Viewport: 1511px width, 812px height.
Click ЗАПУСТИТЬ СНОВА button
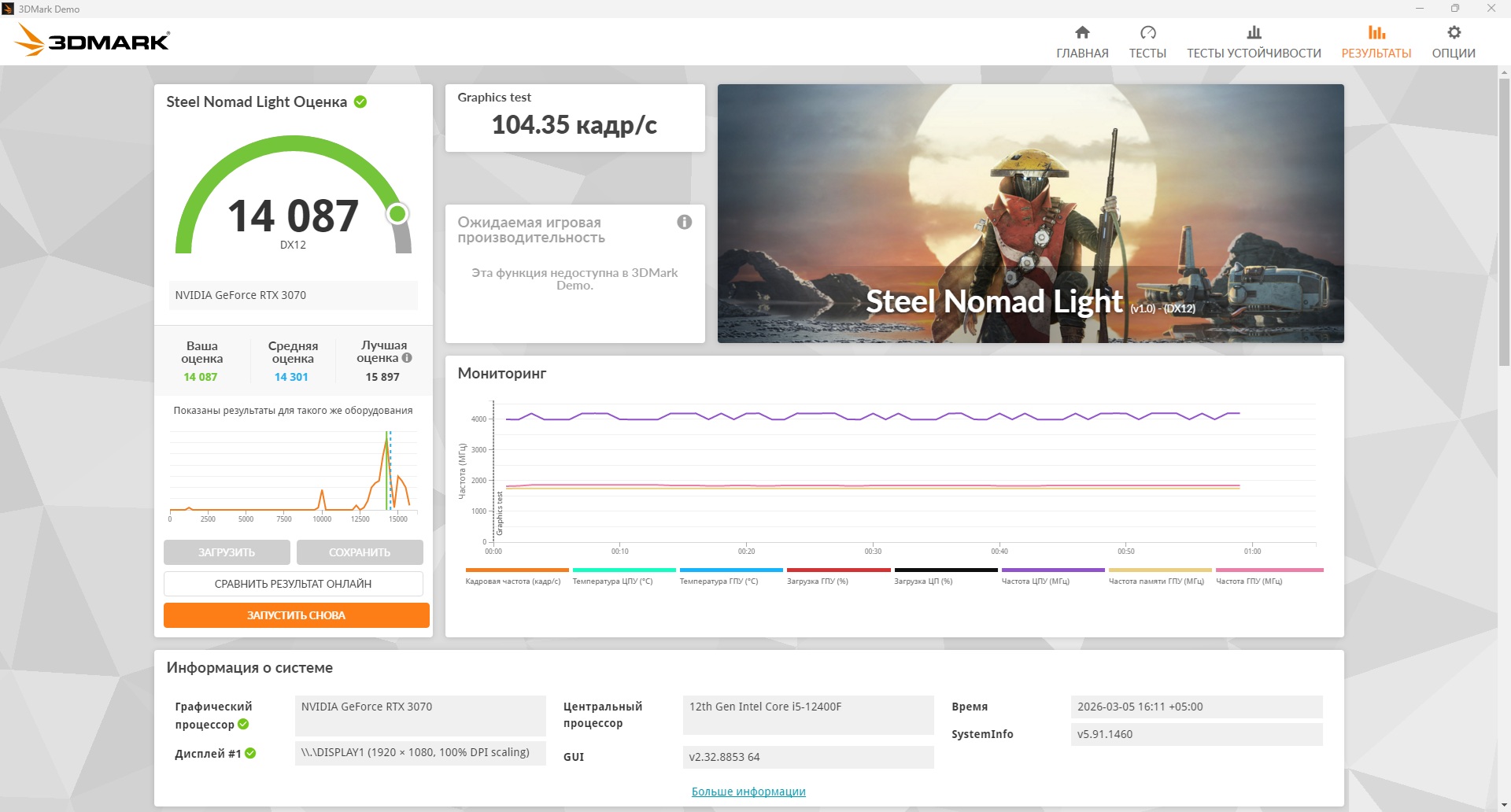pos(297,615)
